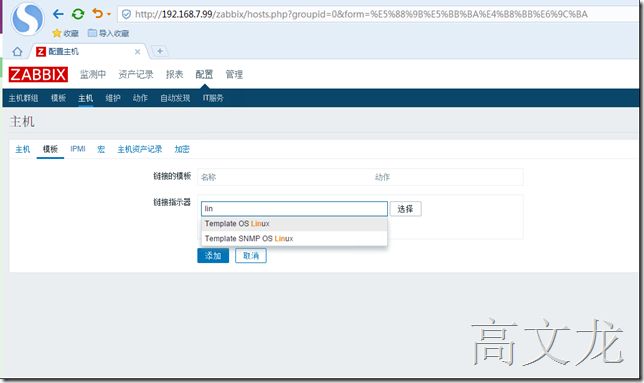Go to 主机群组 submenu

(23, 99)
